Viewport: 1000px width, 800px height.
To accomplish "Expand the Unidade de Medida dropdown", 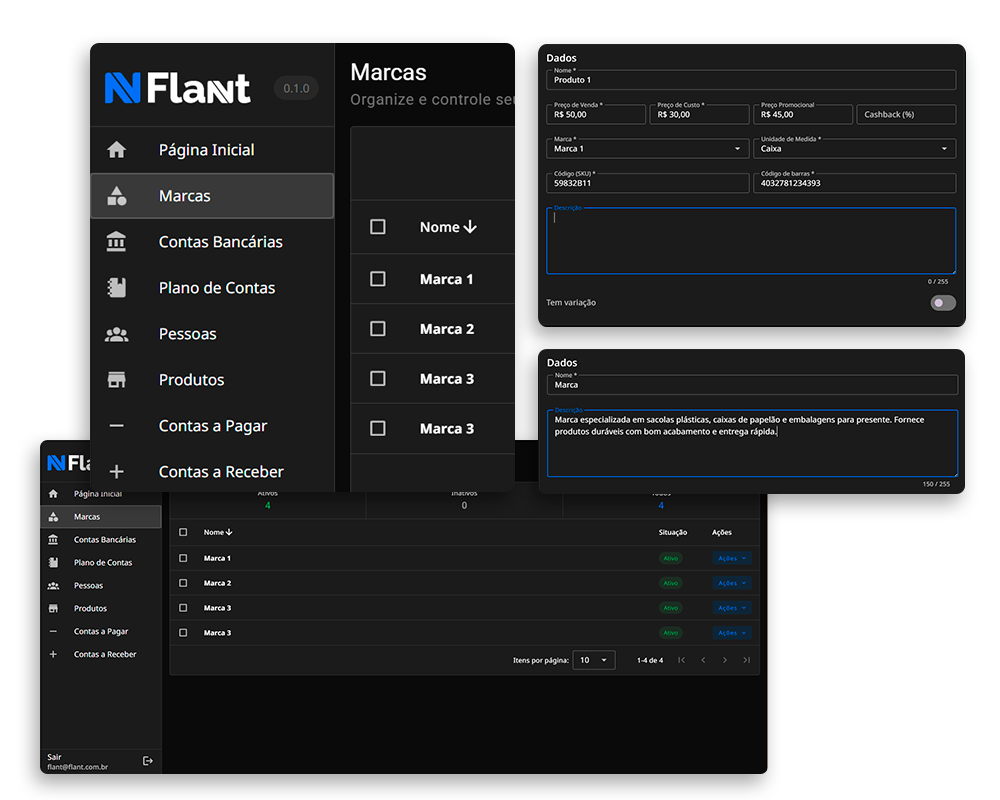I will (944, 149).
